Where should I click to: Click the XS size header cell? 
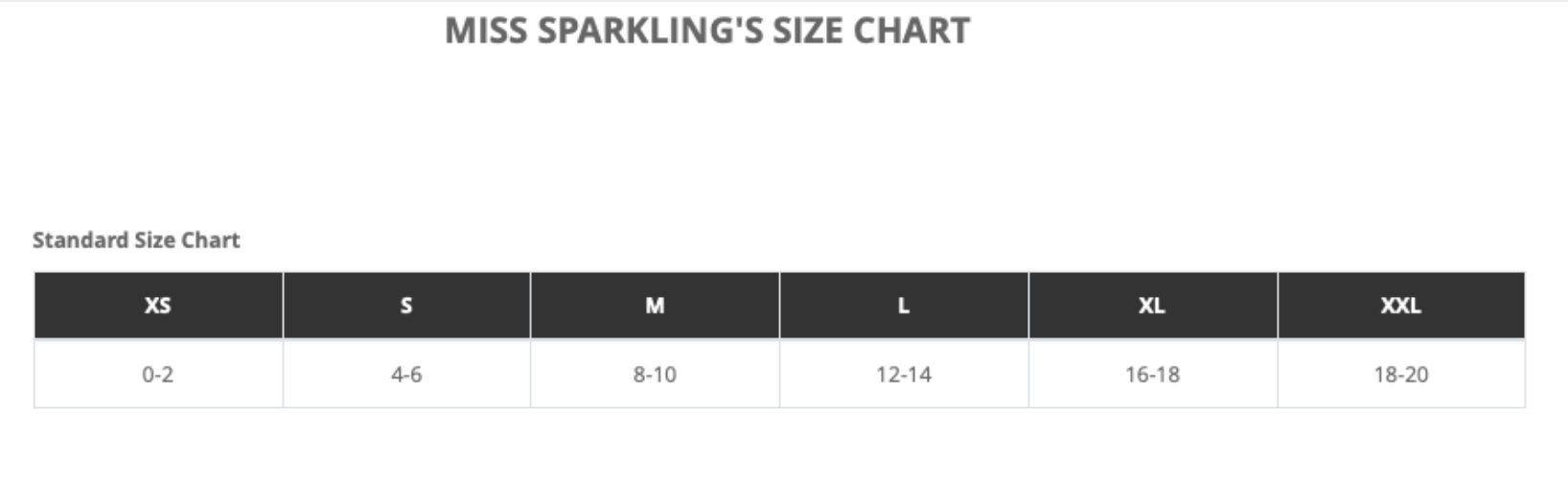158,306
